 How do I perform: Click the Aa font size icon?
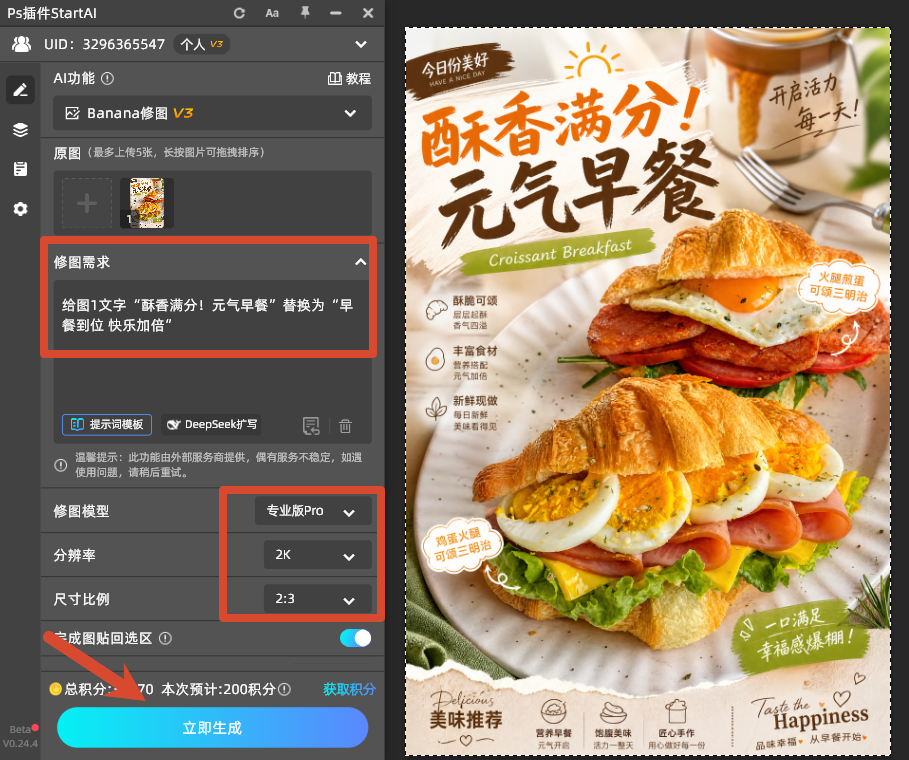click(x=272, y=13)
